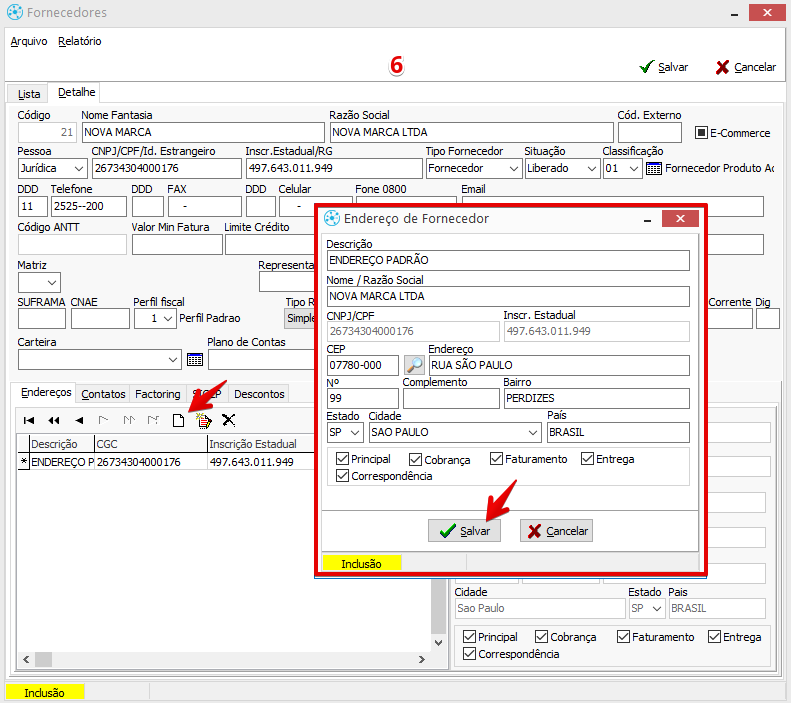Viewport: 791px width, 703px height.
Task: Minimize the Endereço de Fornecedor dialog
Action: point(647,219)
